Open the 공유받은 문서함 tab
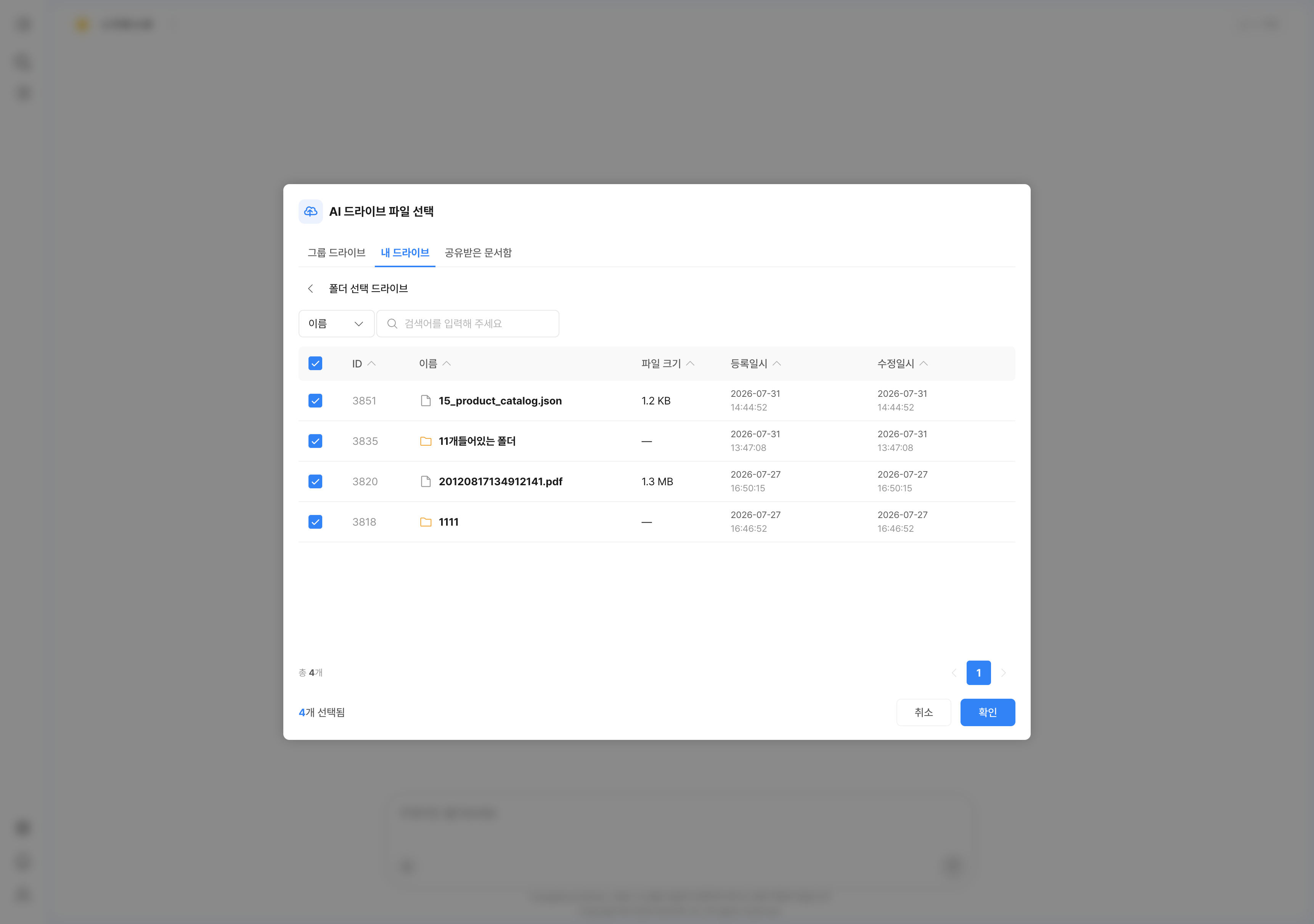1314x924 pixels. [x=478, y=253]
